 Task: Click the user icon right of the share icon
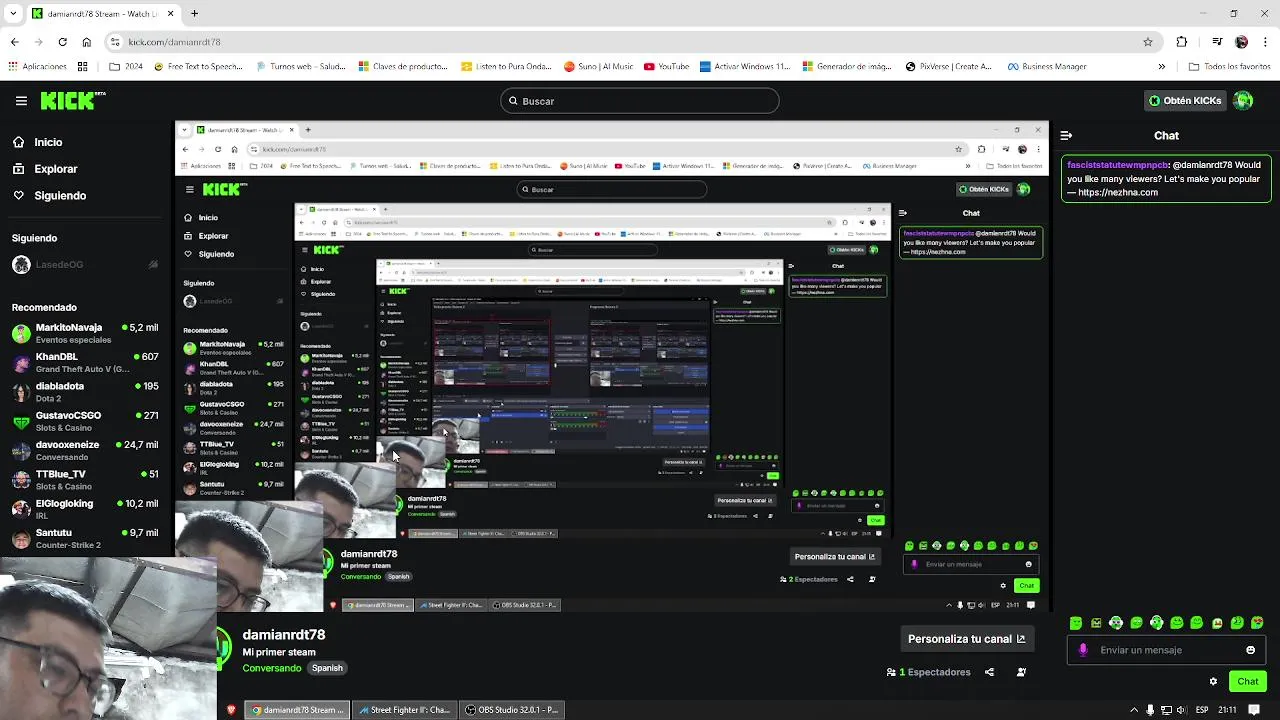pos(1021,672)
